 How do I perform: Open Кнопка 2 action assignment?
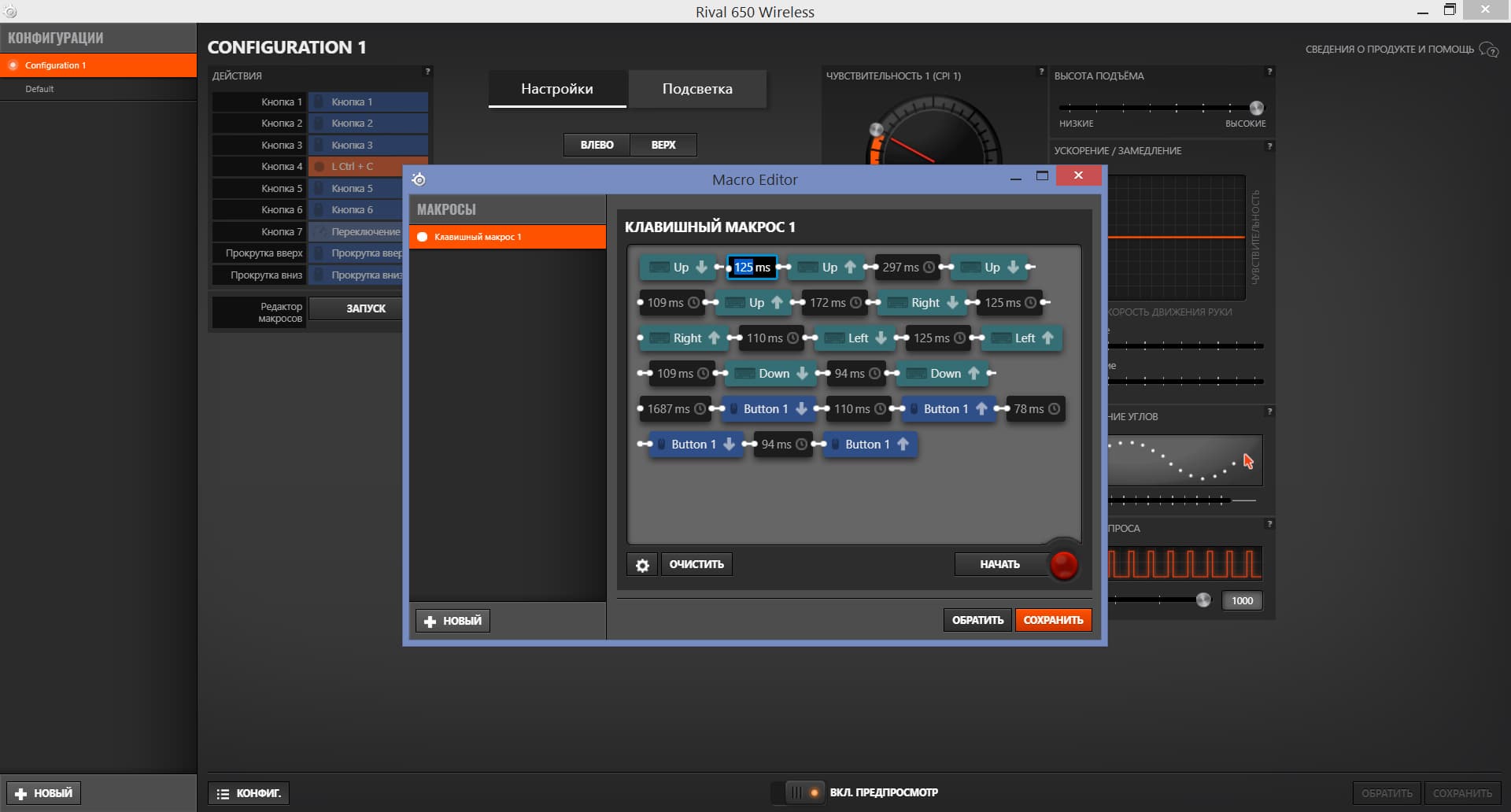tap(368, 124)
